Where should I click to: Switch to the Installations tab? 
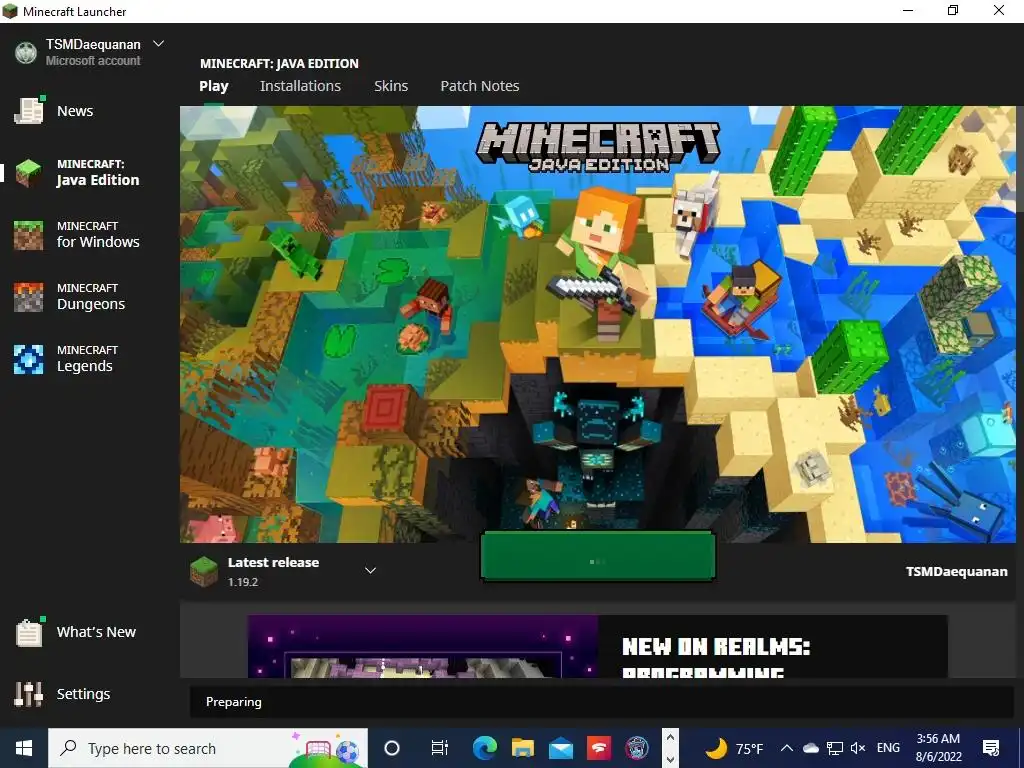coord(300,86)
